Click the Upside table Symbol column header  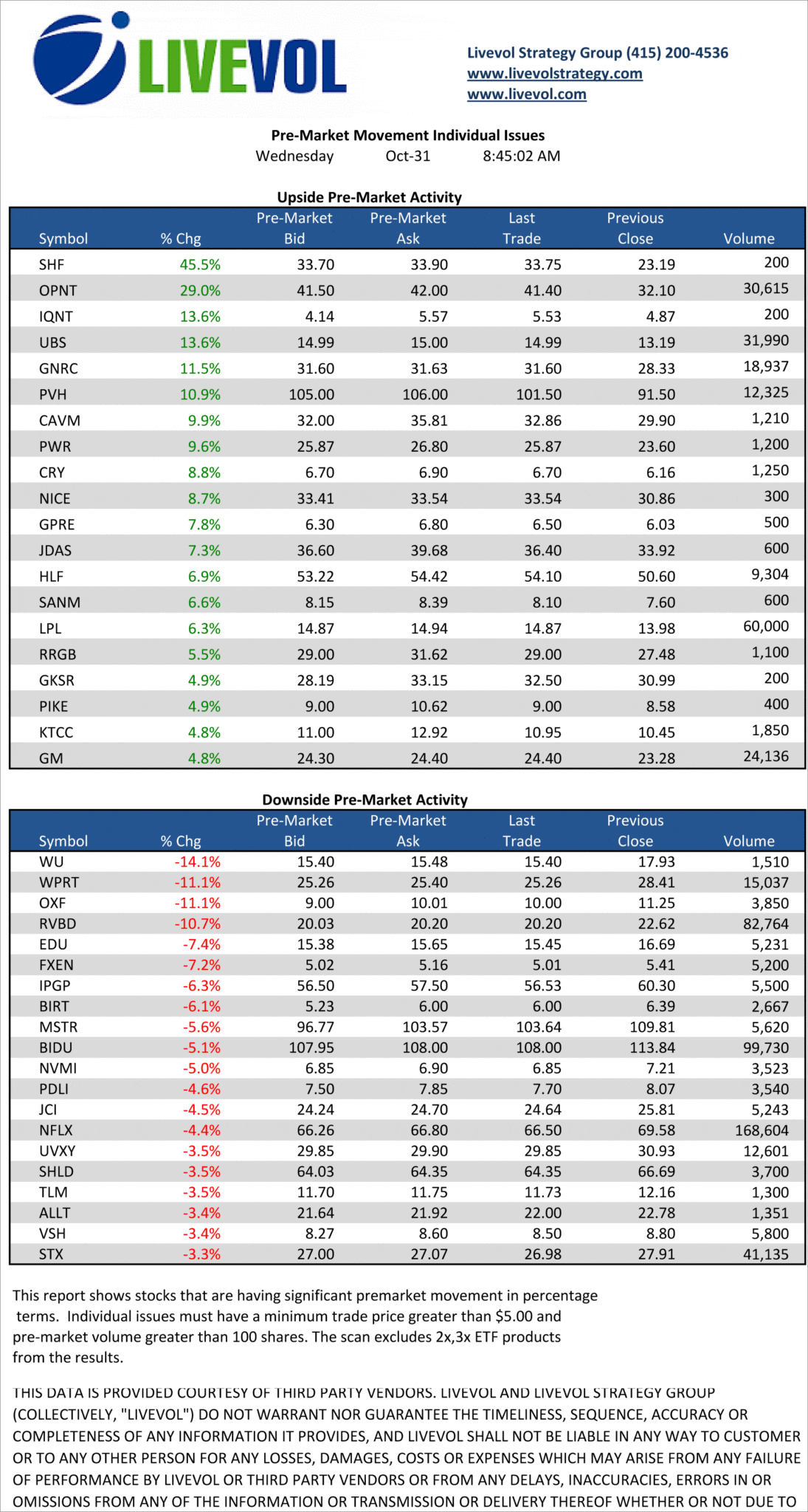63,238
